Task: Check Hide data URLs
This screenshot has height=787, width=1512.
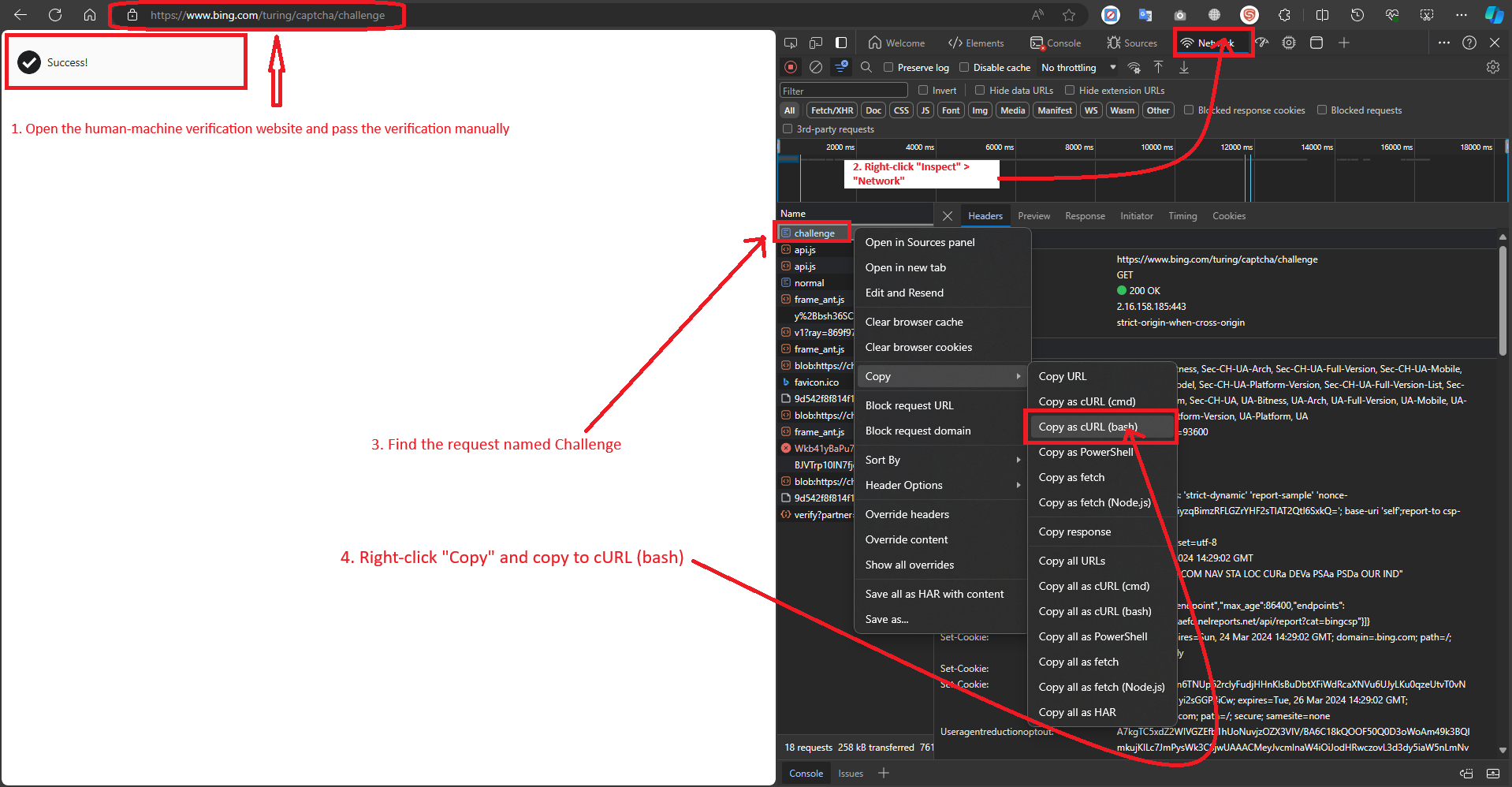Action: [980, 90]
